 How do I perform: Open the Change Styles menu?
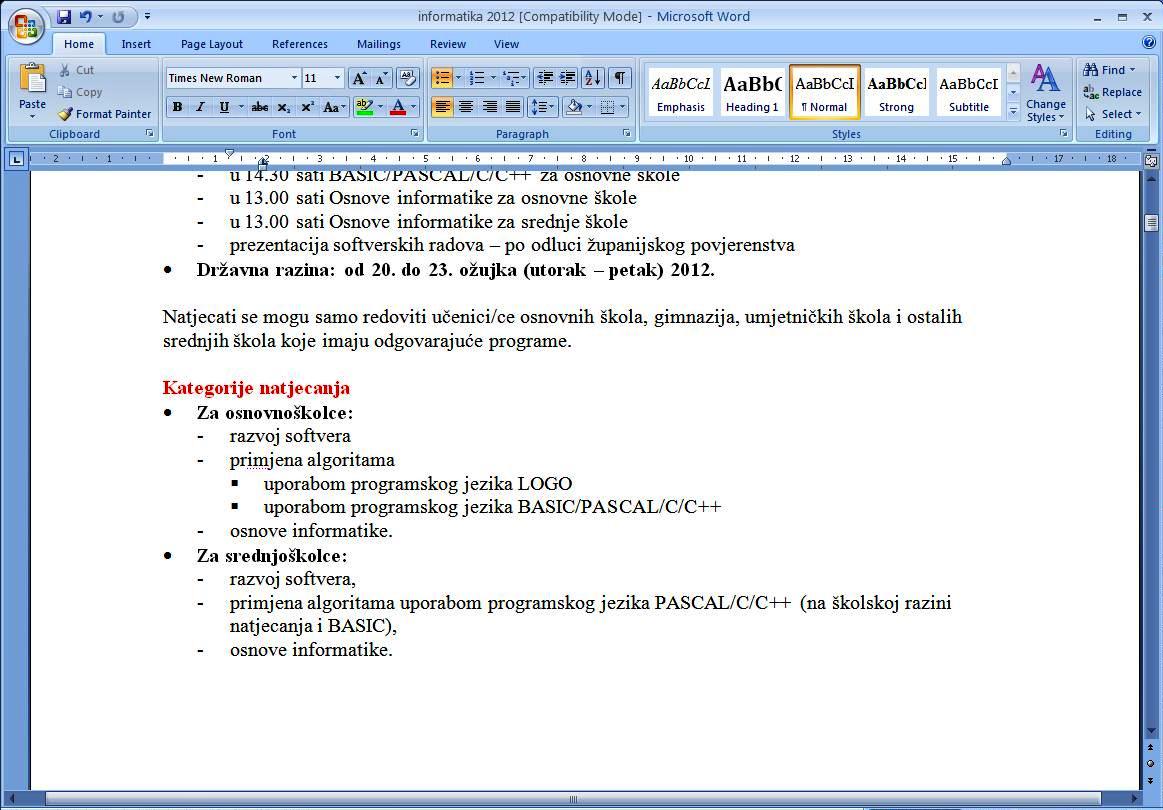[x=1045, y=93]
